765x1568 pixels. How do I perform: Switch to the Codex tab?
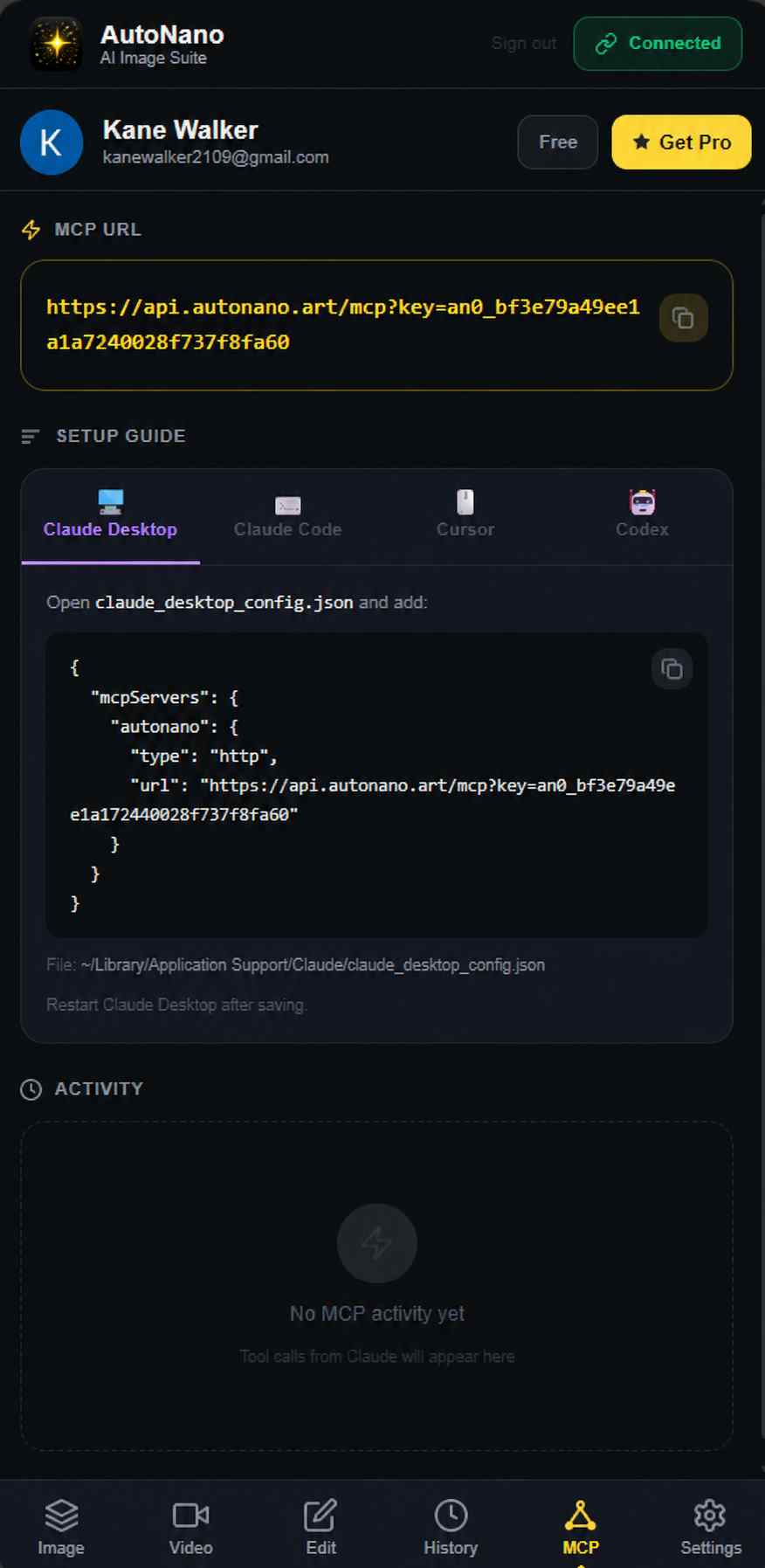coord(642,516)
